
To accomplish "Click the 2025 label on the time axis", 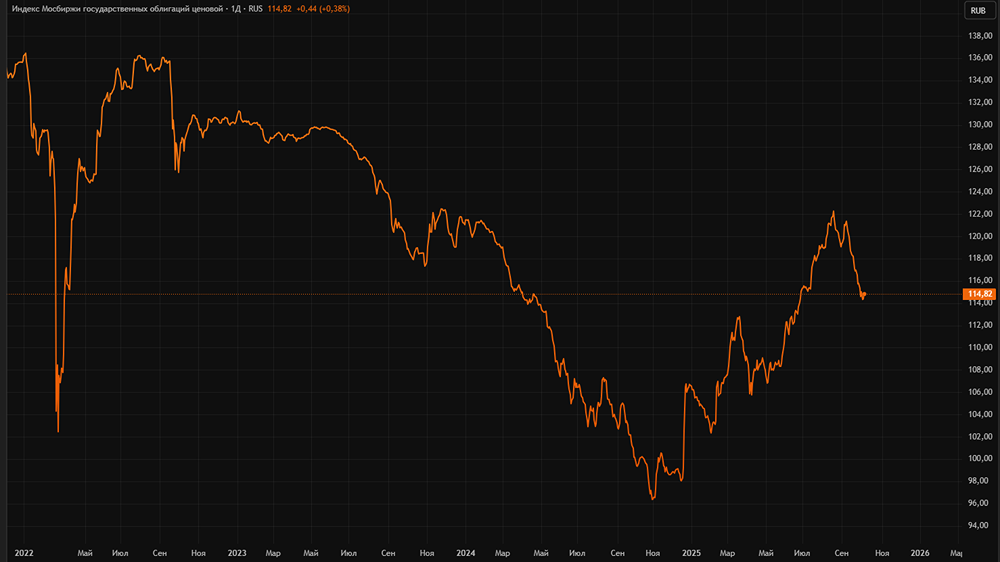I will coord(691,553).
